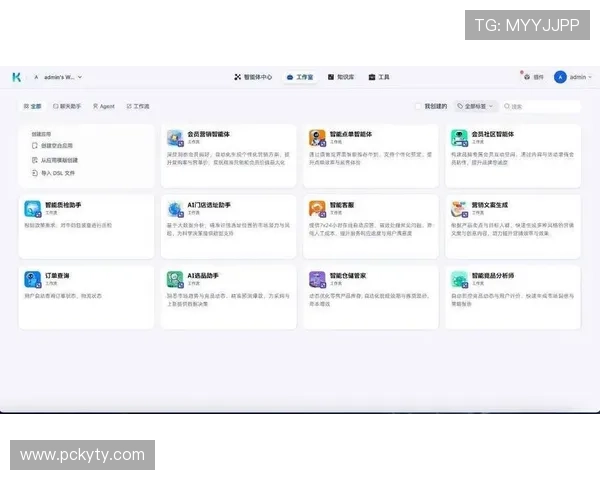The height and width of the screenshot is (480, 600).
Task: Open the 会员社区智能体 app icon
Action: coord(459,138)
